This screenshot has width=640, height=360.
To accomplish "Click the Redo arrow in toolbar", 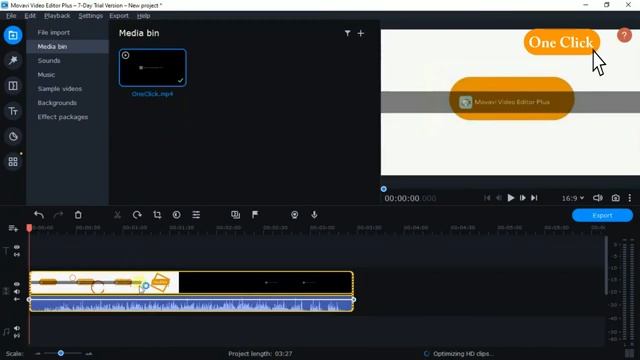I will [x=58, y=215].
